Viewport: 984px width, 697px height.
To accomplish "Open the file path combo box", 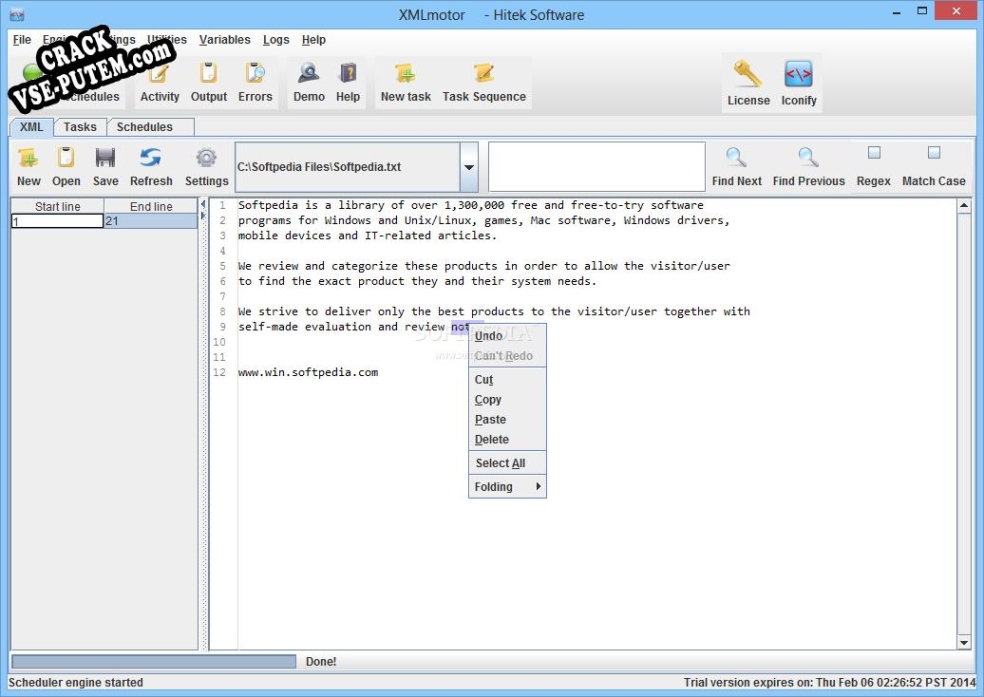I will [356, 167].
